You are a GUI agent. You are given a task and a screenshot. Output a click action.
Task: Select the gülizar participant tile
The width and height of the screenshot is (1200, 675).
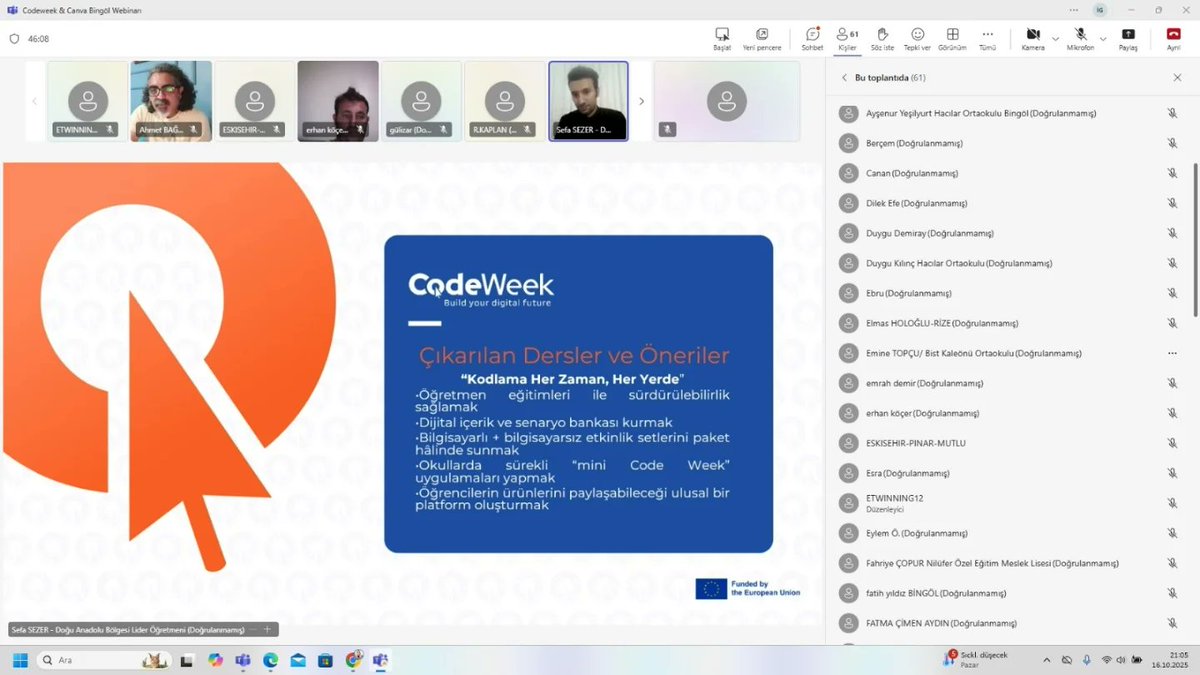(421, 101)
